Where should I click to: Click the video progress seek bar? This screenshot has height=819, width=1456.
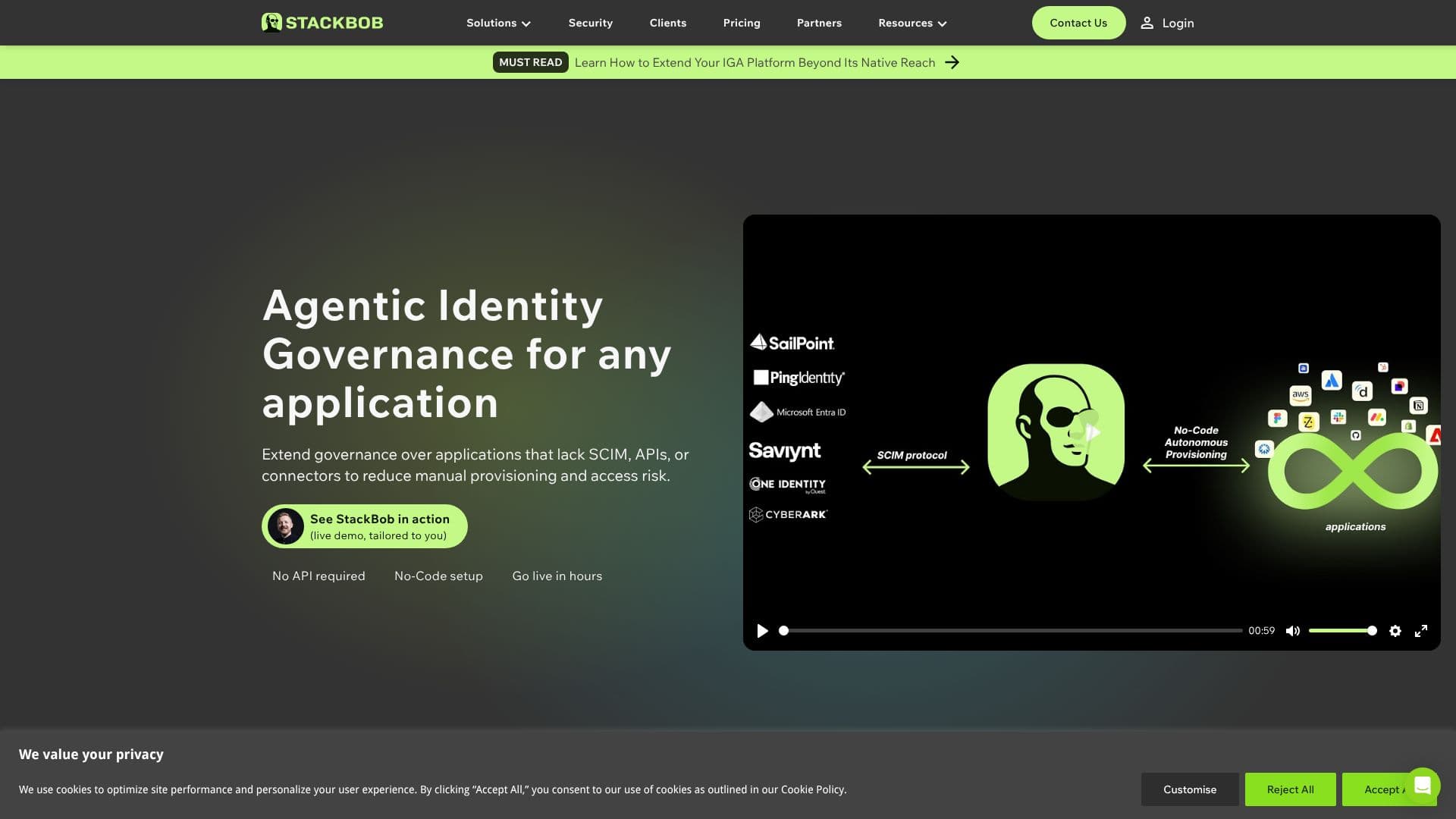pyautogui.click(x=1011, y=631)
